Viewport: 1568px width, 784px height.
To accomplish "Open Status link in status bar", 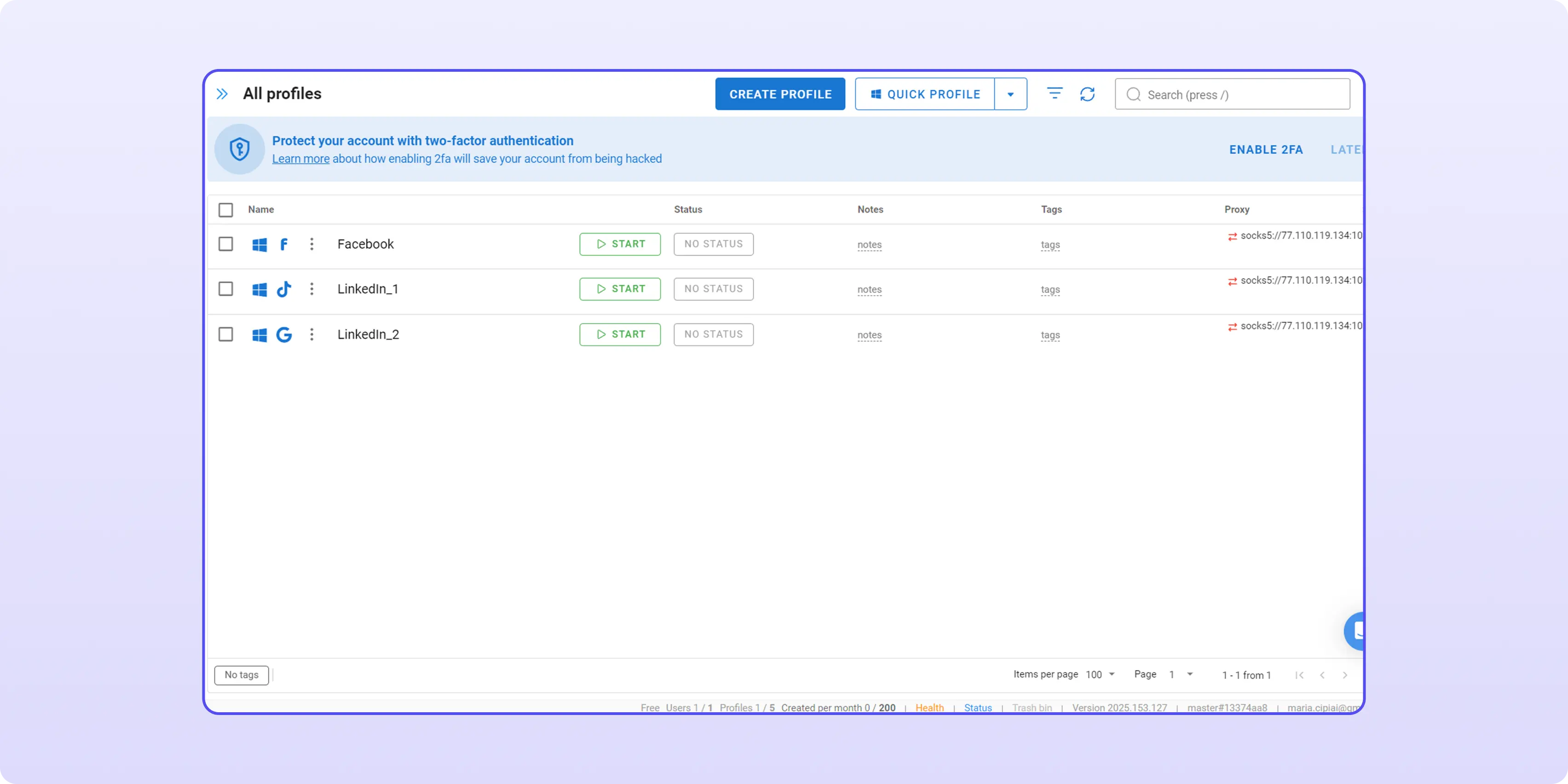I will (978, 707).
